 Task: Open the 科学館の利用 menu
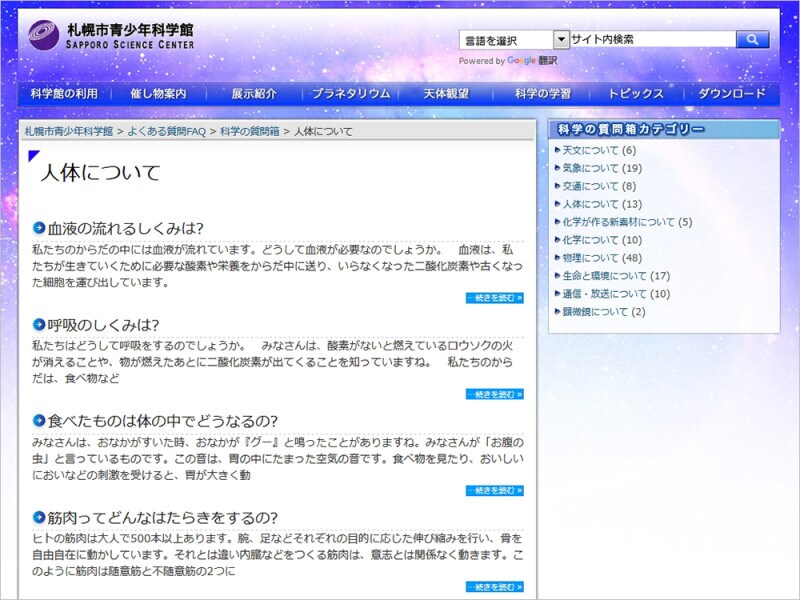pos(64,94)
